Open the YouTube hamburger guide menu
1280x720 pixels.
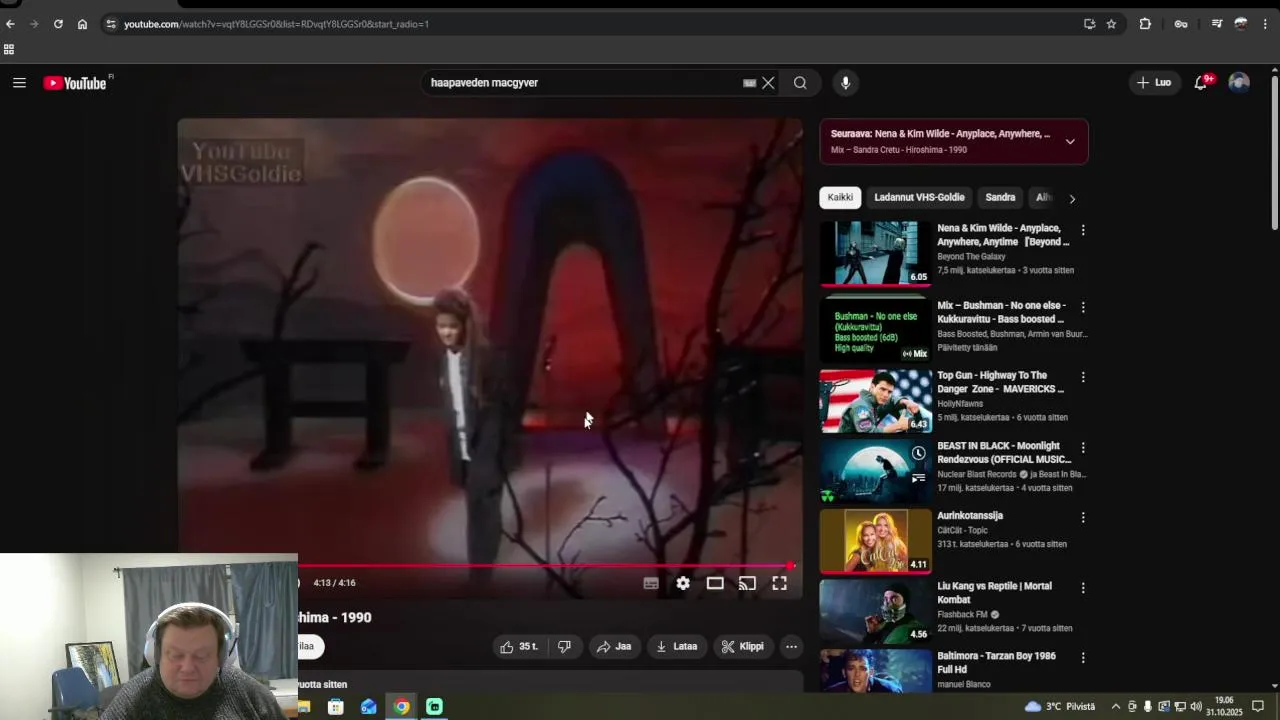click(19, 83)
